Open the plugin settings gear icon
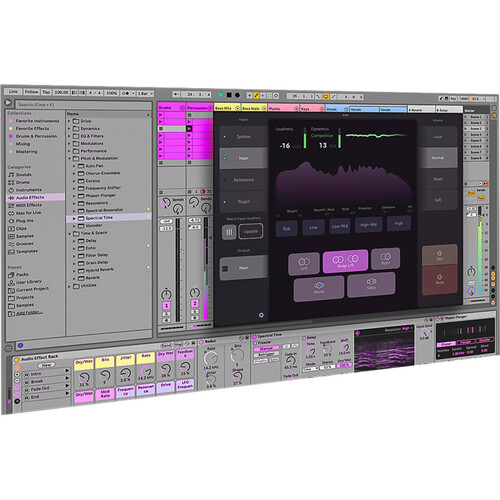The height and width of the screenshot is (500, 500). (261, 315)
